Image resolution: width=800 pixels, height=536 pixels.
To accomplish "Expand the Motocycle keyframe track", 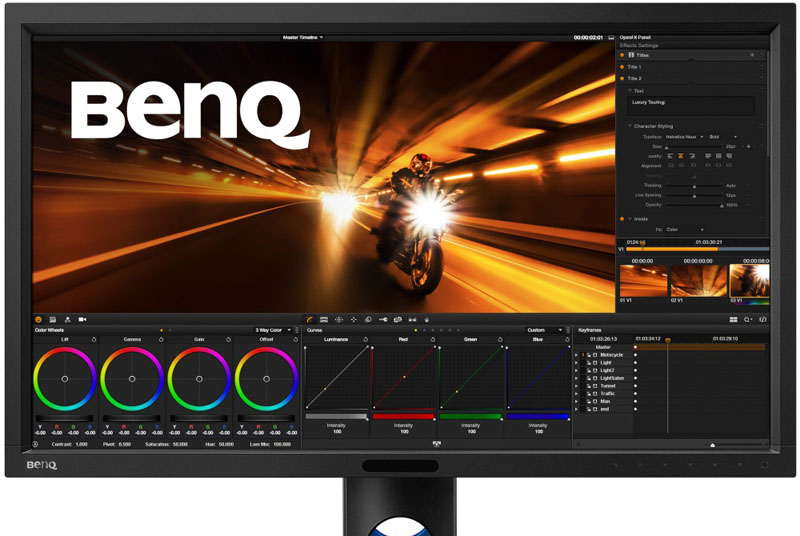I will click(577, 355).
